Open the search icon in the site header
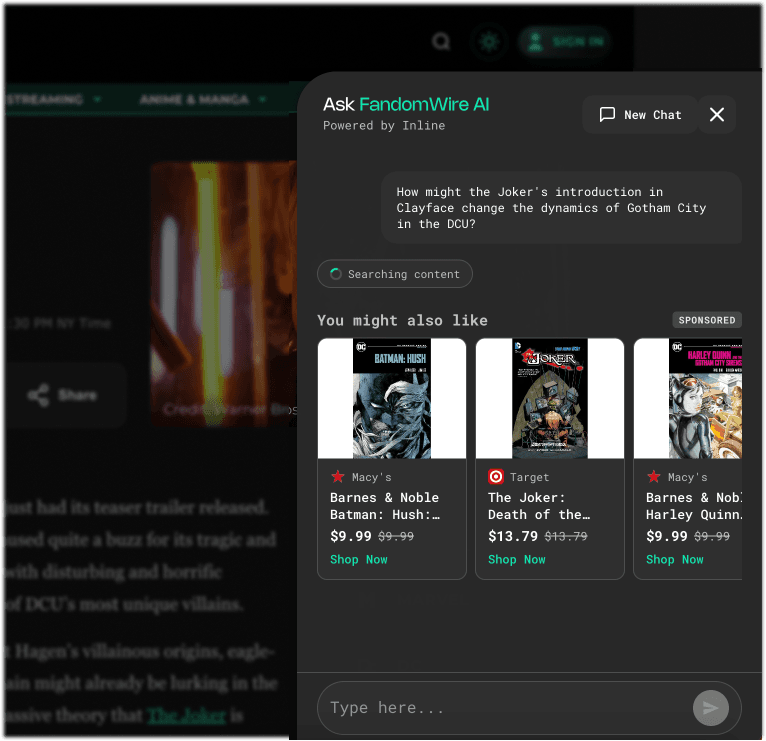 pyautogui.click(x=441, y=42)
